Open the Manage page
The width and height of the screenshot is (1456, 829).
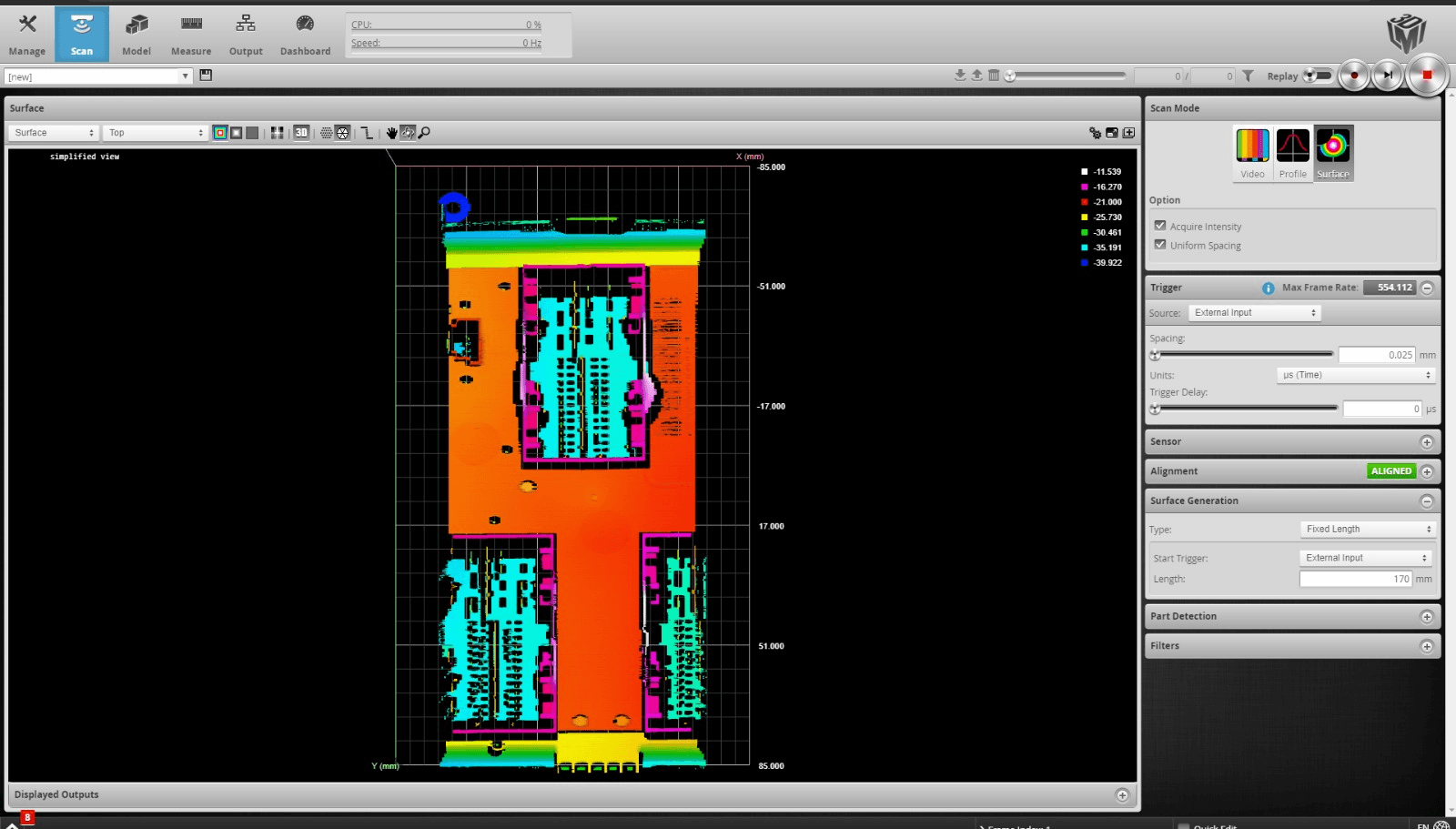point(27,35)
